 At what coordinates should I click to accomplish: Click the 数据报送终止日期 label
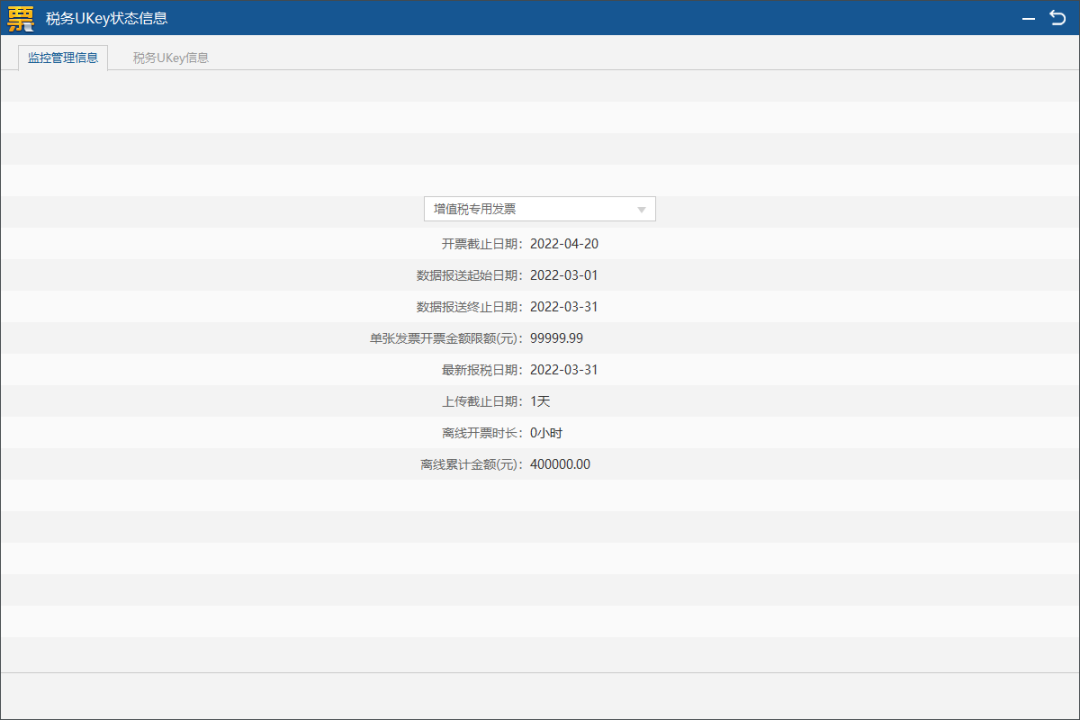(x=470, y=307)
